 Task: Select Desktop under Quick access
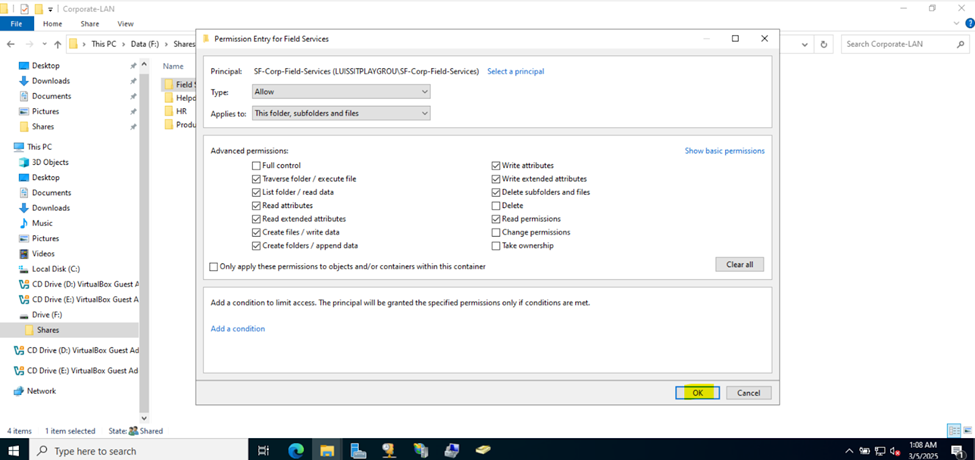click(45, 65)
